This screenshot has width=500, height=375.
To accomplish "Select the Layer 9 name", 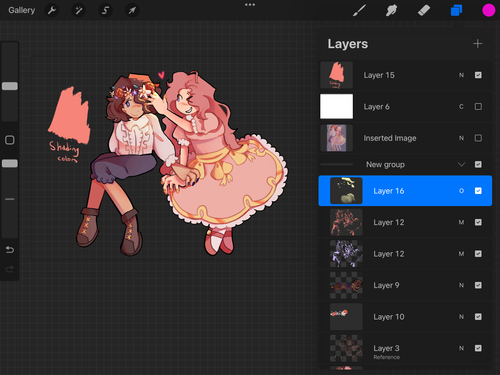I will [386, 285].
